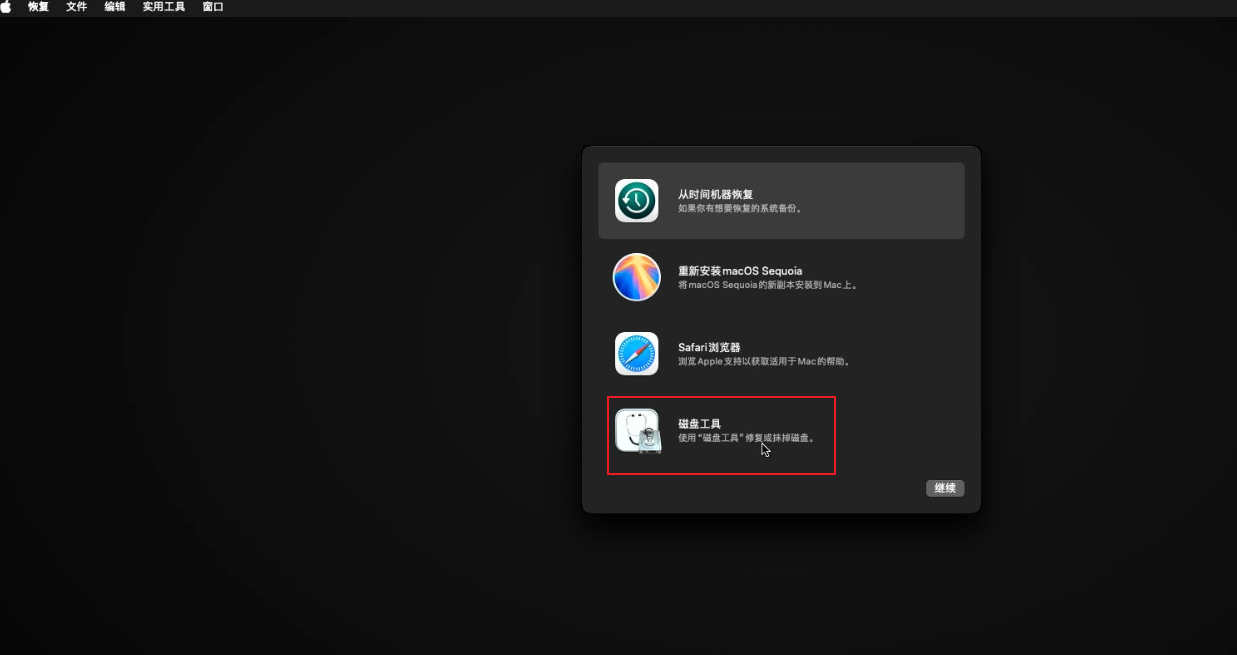Click empty right side of highlighted Time Machine row
The image size is (1237, 655).
[x=900, y=201]
